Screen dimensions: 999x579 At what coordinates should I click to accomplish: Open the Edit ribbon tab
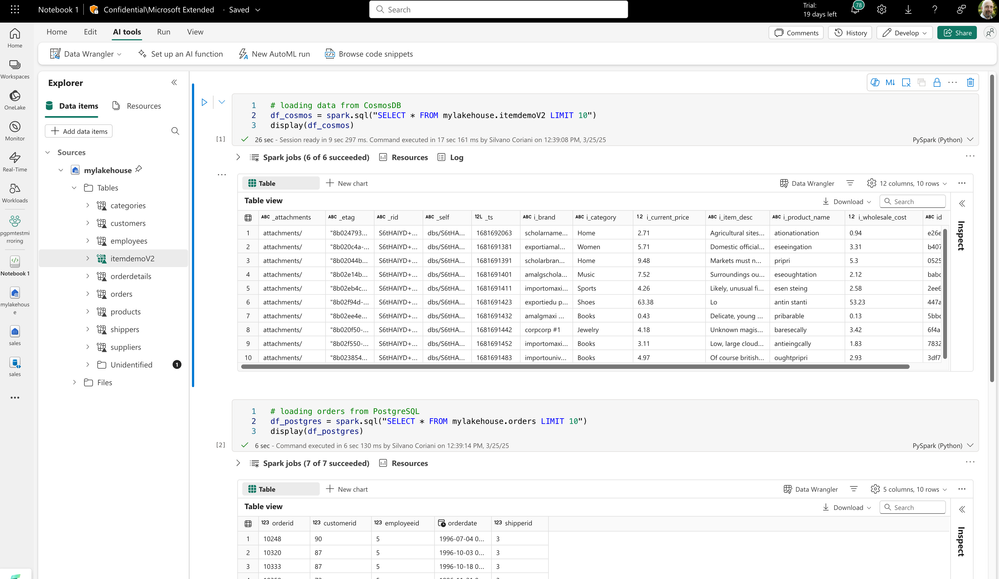tap(90, 32)
